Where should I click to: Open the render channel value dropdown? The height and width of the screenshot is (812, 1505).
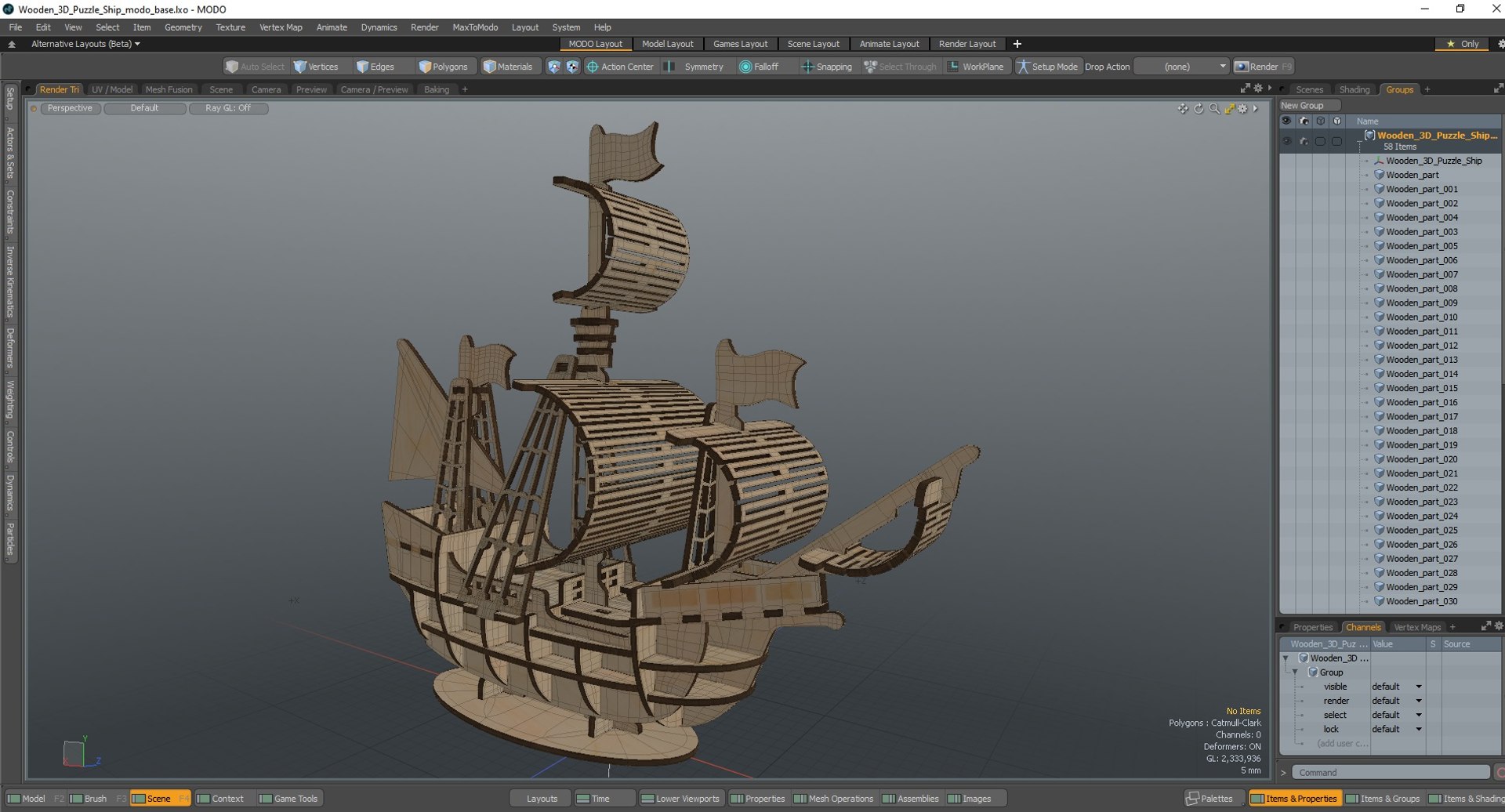pos(1396,701)
